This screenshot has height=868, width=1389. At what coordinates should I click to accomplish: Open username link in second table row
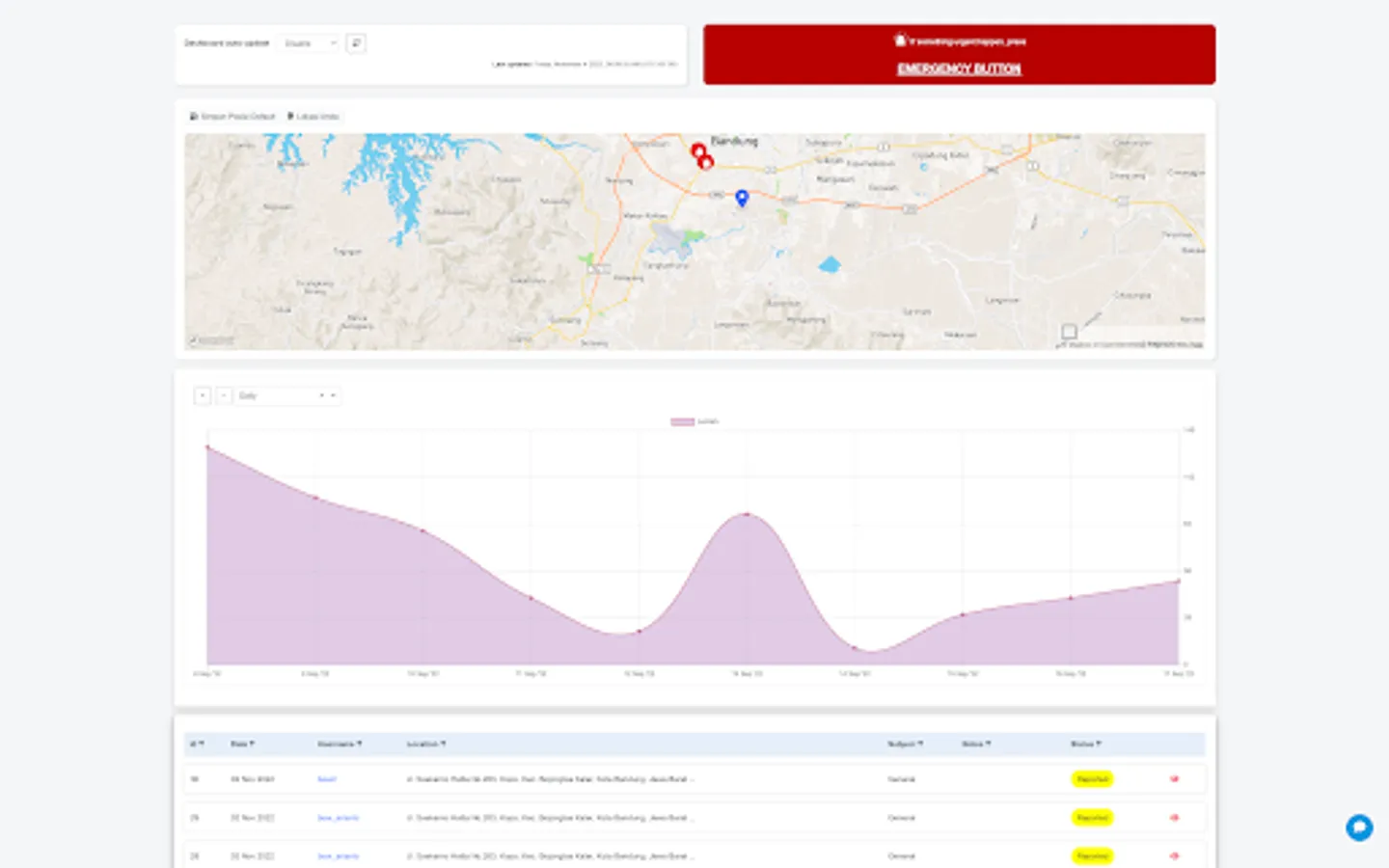point(338,818)
